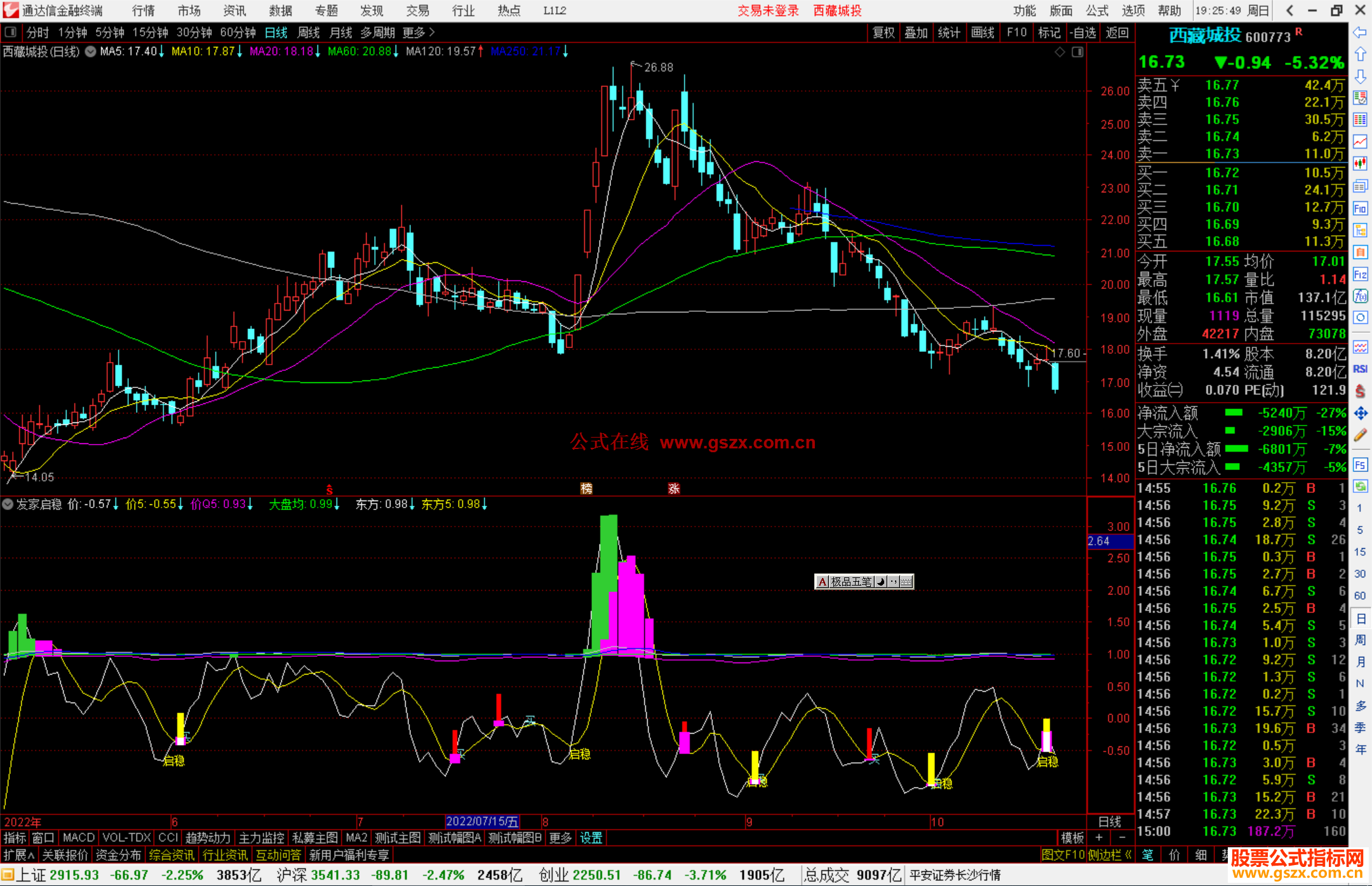Open the 公式 menu
Viewport: 1372px width, 886px height.
click(x=1097, y=11)
